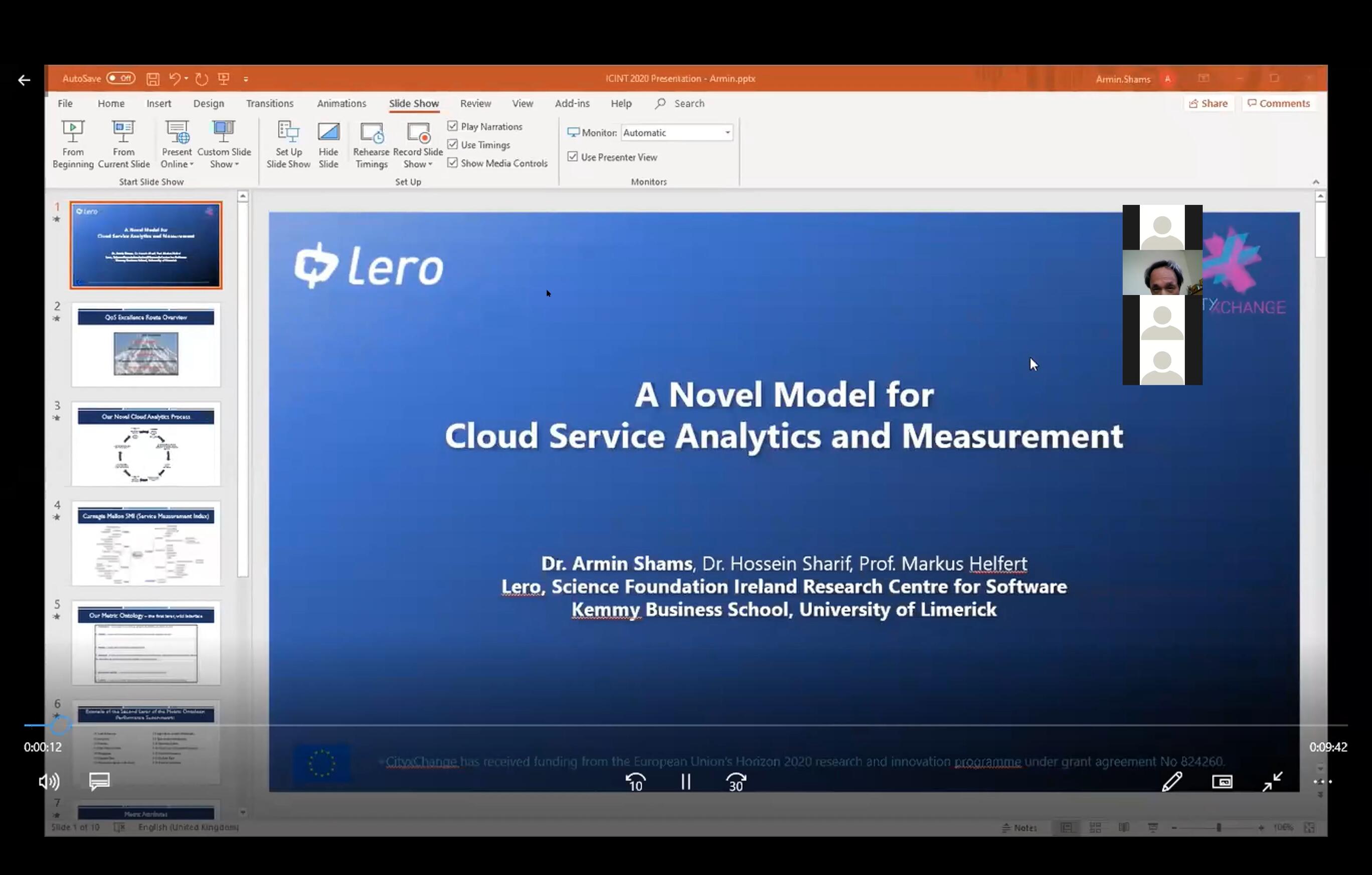Skip back 10 seconds
Image resolution: width=1372 pixels, height=875 pixels.
635,782
